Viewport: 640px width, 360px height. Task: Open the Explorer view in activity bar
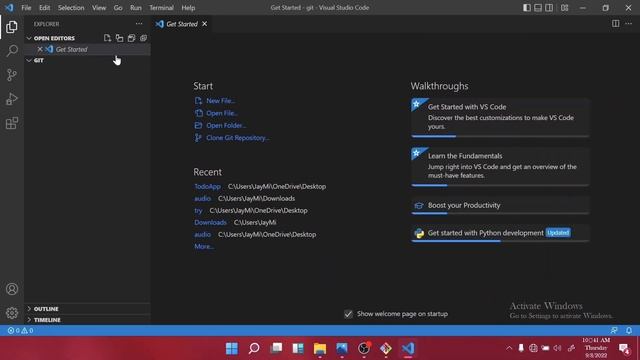coord(12,27)
